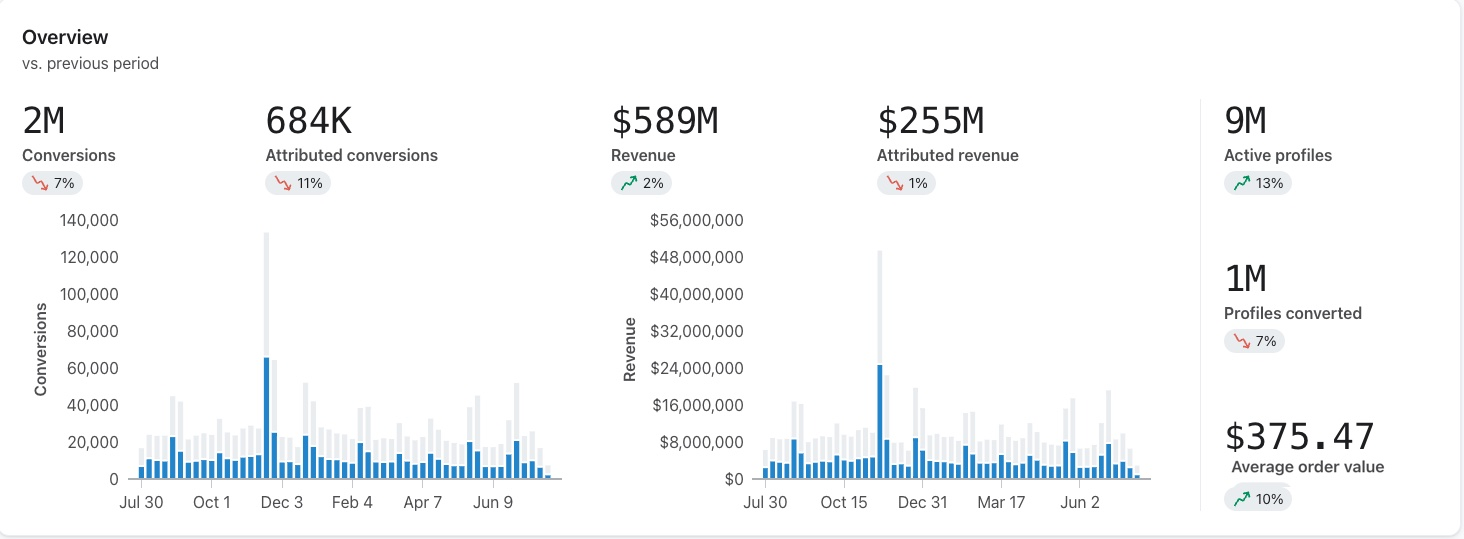Click the Overview heading
The width and height of the screenshot is (1464, 539).
click(65, 38)
